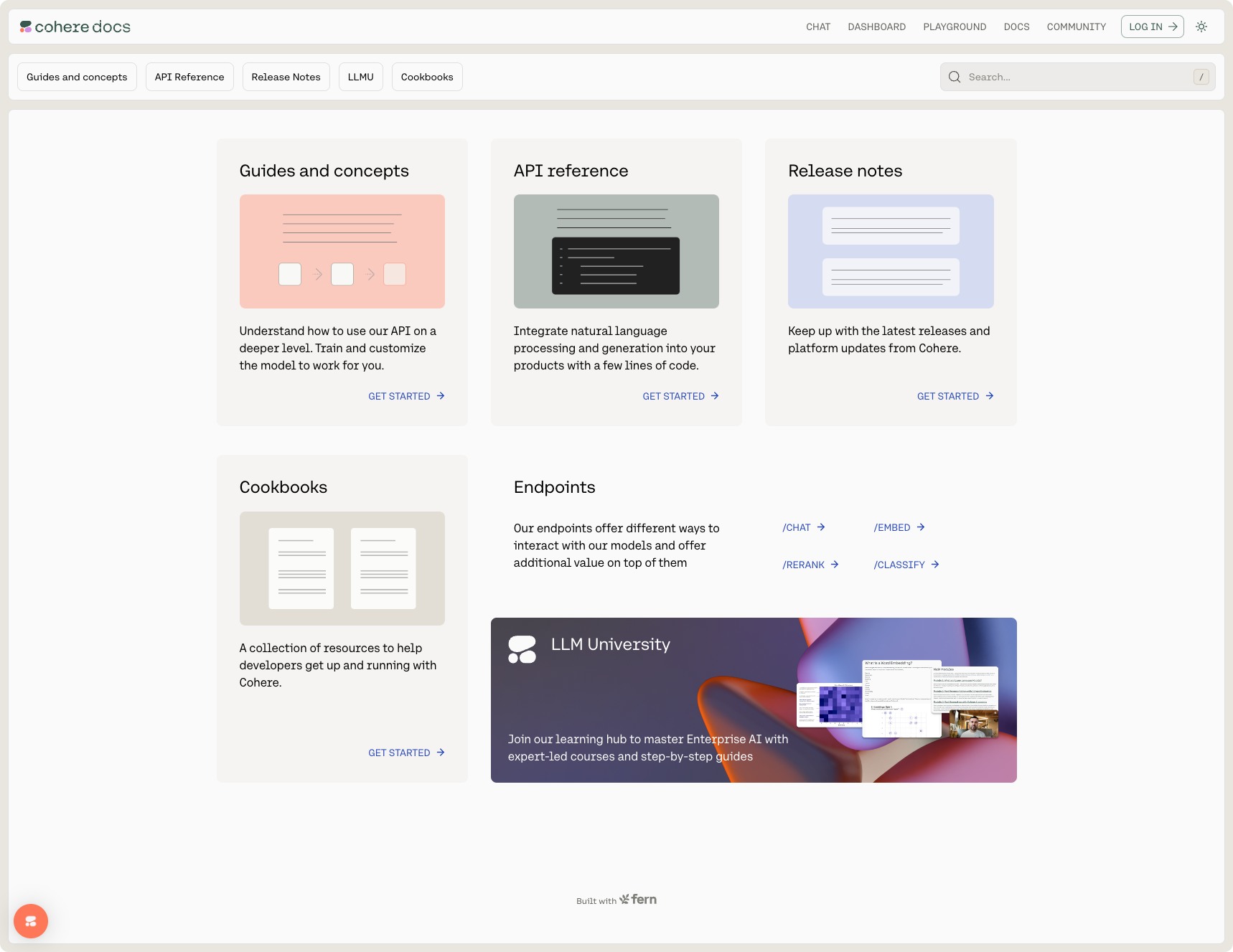The height and width of the screenshot is (952, 1233).
Task: Click the Release notes illustration image
Action: pyautogui.click(x=890, y=251)
